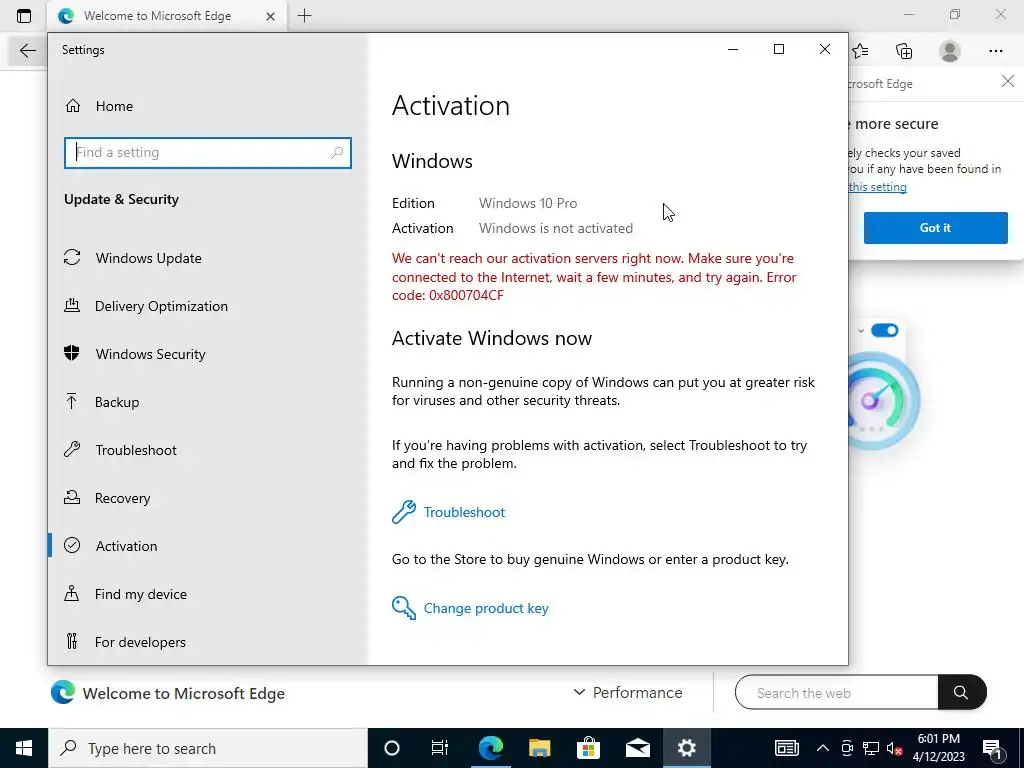Click Change product key link
This screenshot has height=768, width=1024.
point(486,608)
